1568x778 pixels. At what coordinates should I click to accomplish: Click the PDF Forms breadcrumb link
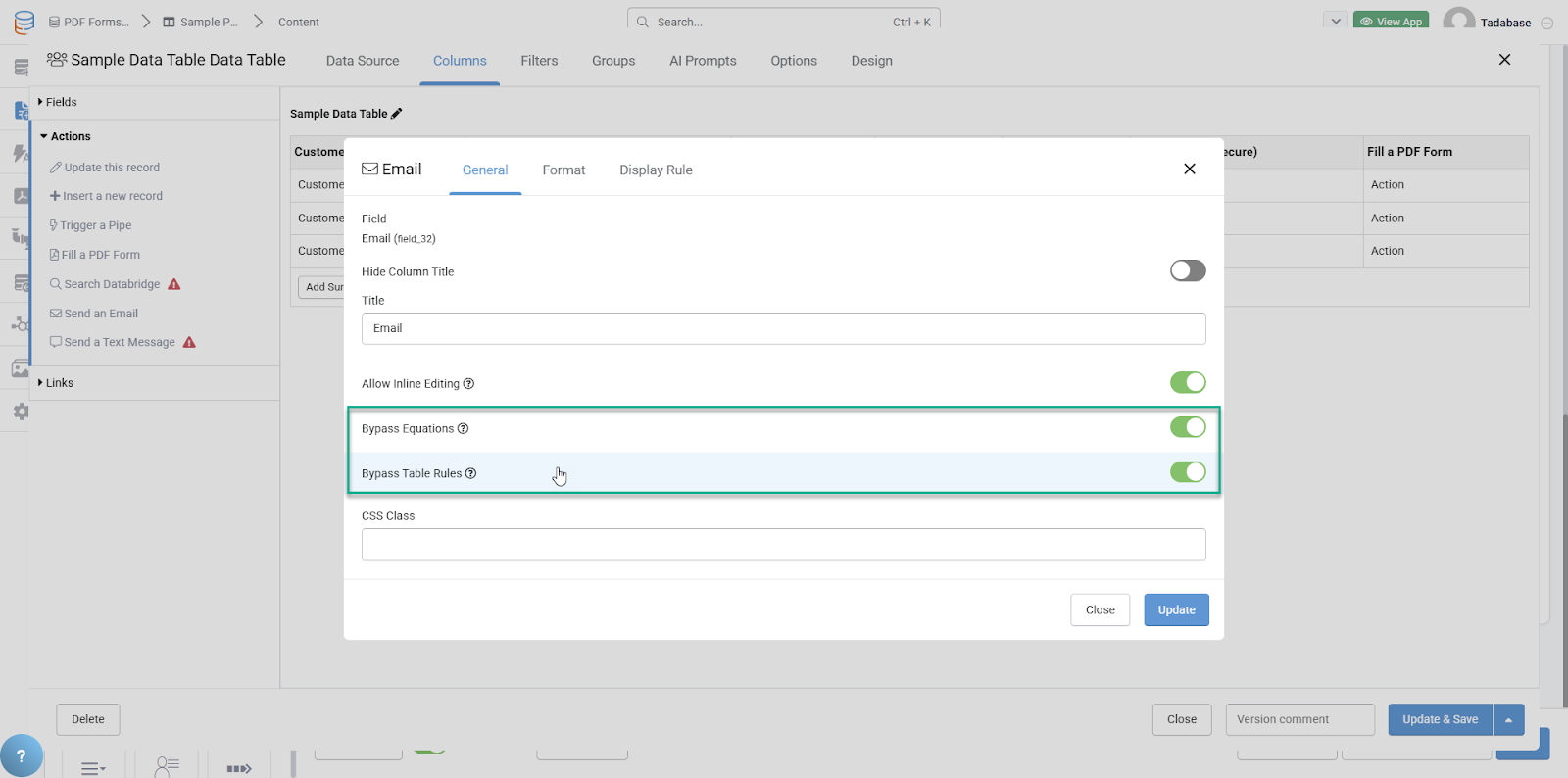[89, 22]
